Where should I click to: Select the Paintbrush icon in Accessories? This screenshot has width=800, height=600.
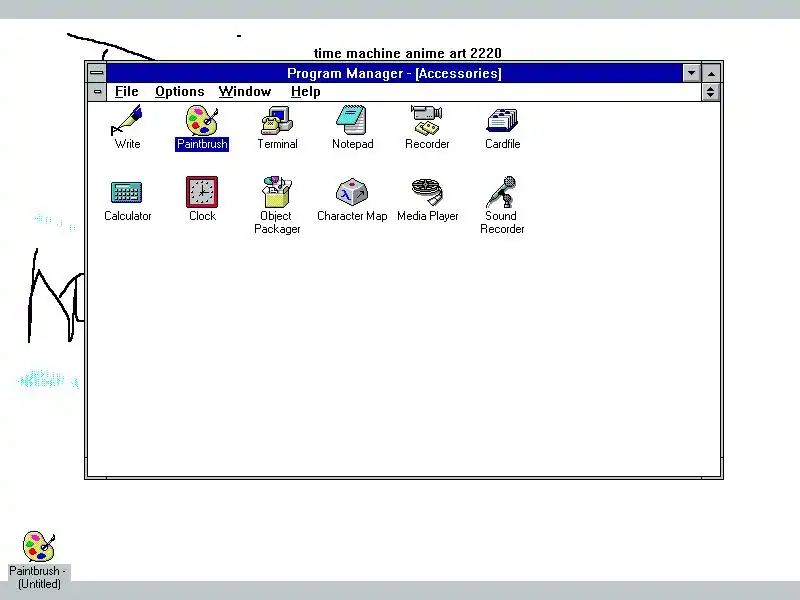point(202,120)
